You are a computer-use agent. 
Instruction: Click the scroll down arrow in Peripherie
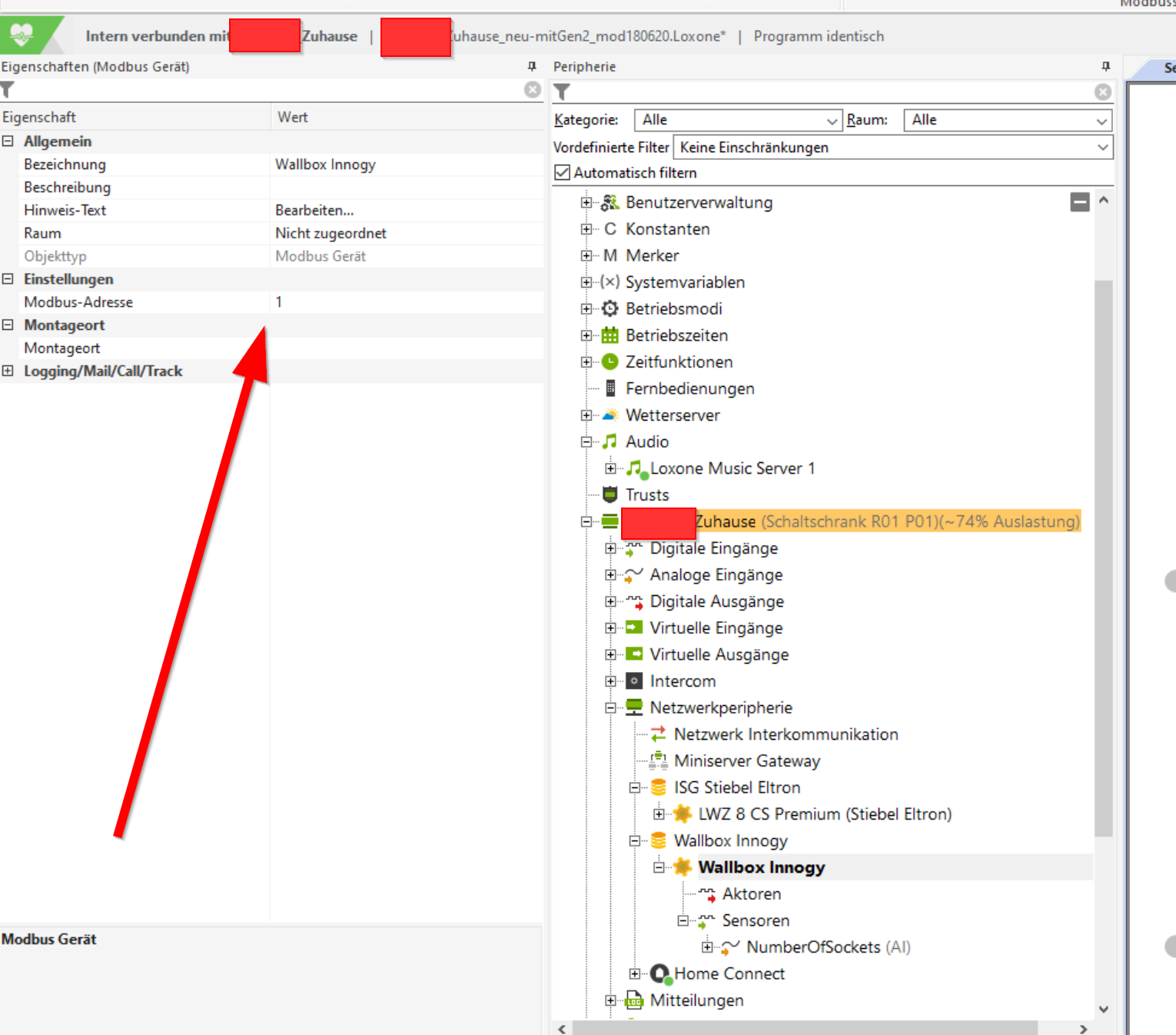pos(1103,1009)
